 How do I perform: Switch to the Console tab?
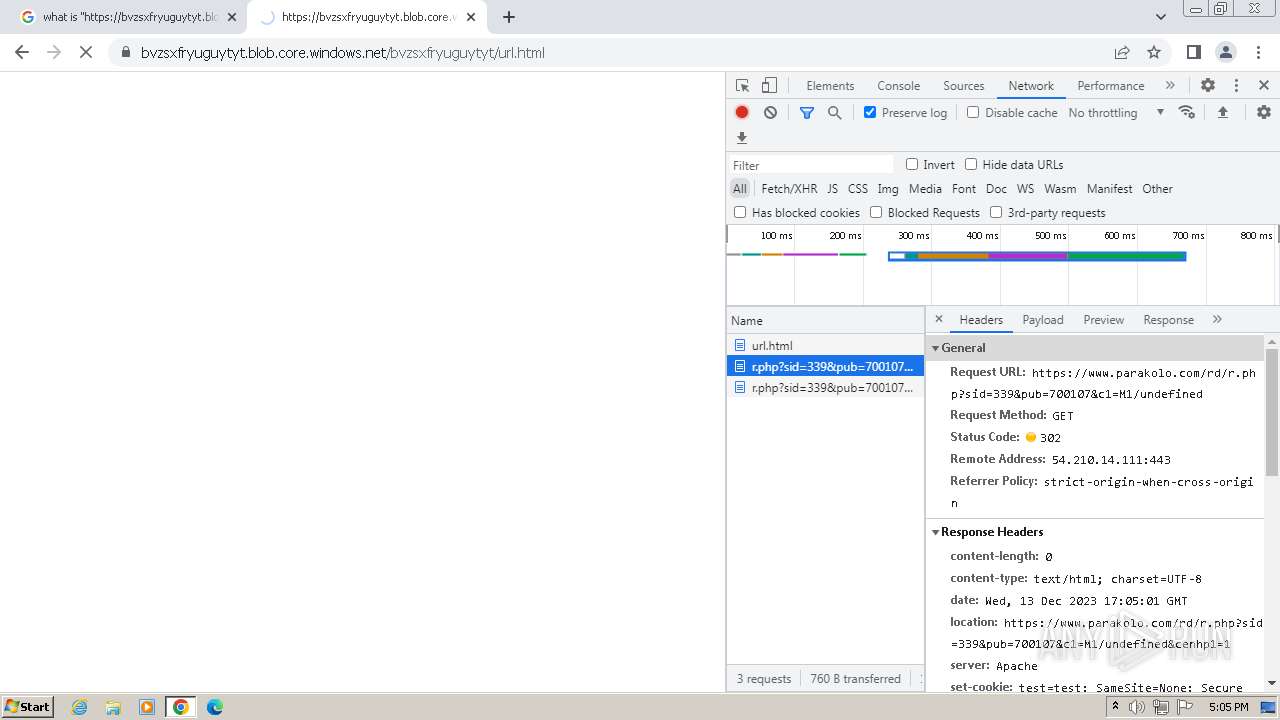point(898,86)
